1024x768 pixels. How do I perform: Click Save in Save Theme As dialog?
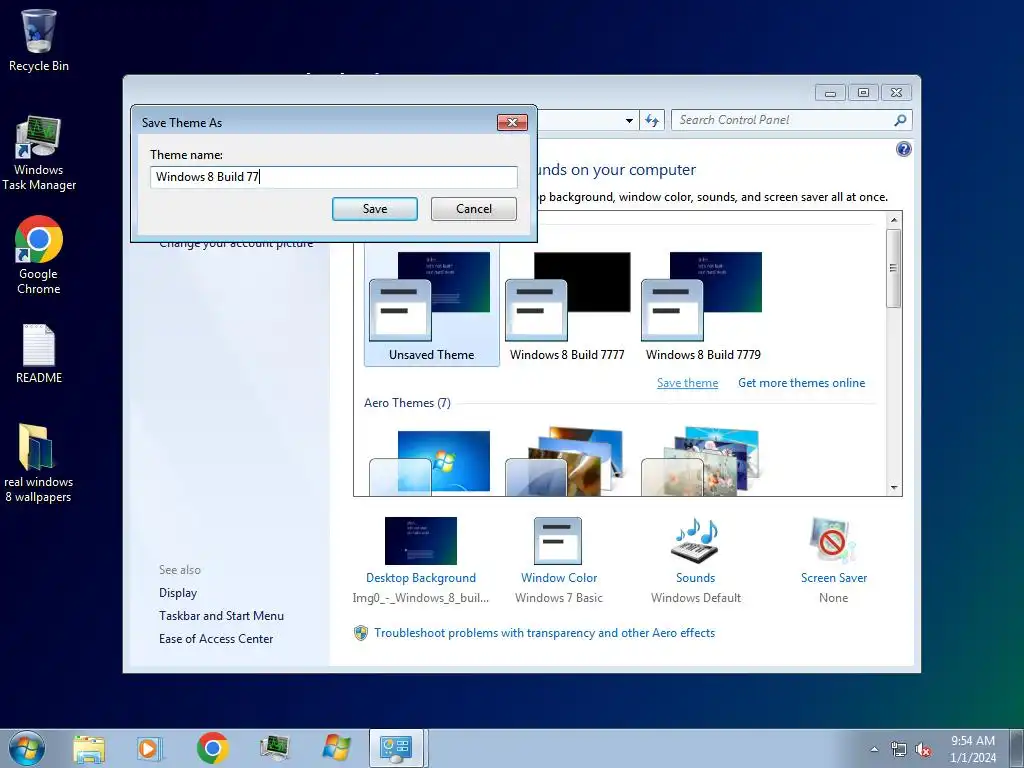(x=375, y=209)
